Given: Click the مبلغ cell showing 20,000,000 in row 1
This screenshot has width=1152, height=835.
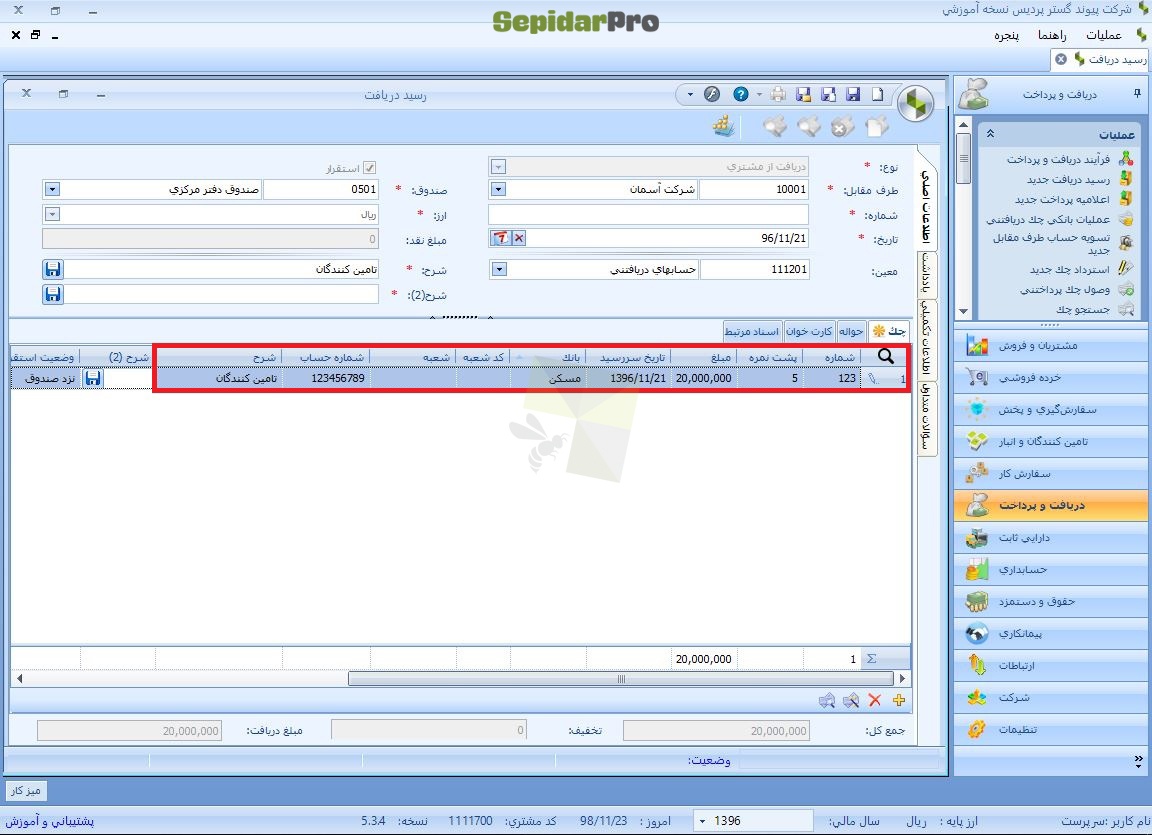Looking at the screenshot, I should (704, 378).
